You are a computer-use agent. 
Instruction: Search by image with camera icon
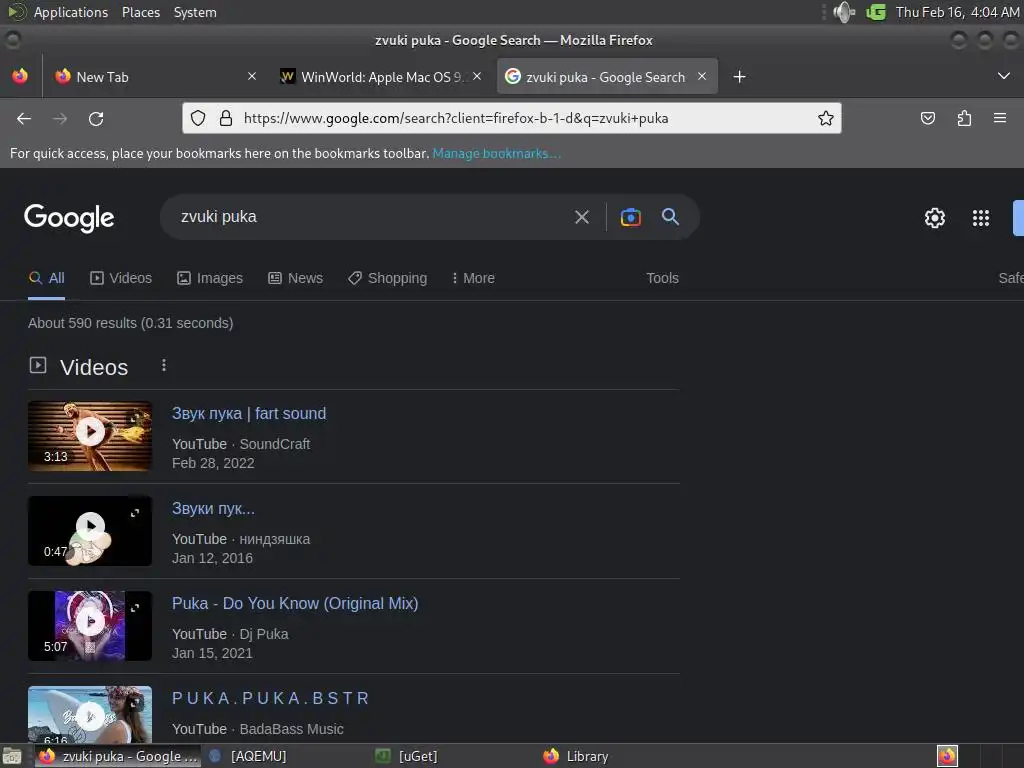[630, 217]
